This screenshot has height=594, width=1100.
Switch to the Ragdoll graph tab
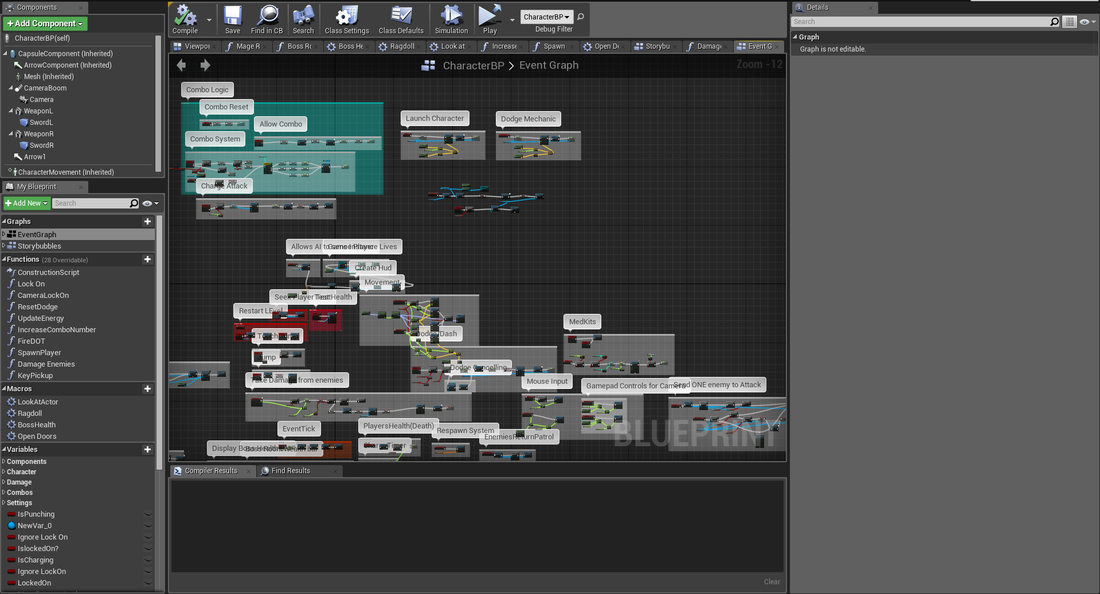coord(402,46)
